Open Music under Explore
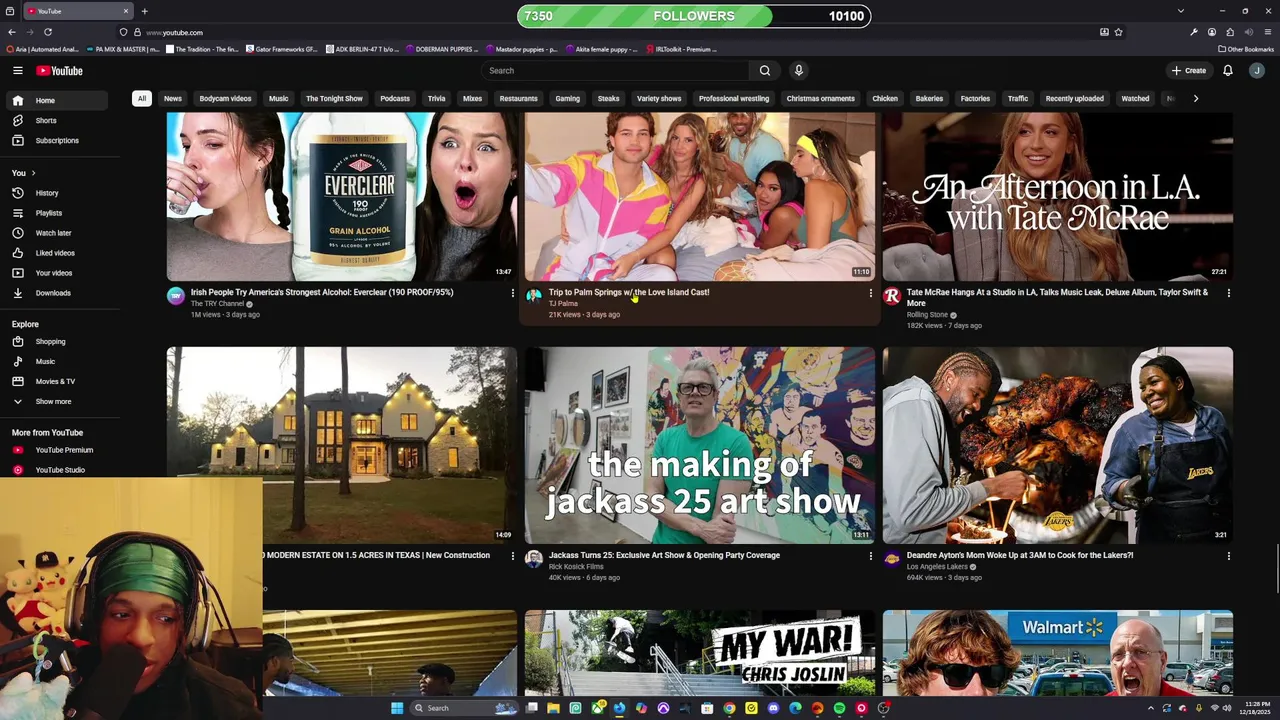Screen dimensions: 1280x720 click(55, 361)
